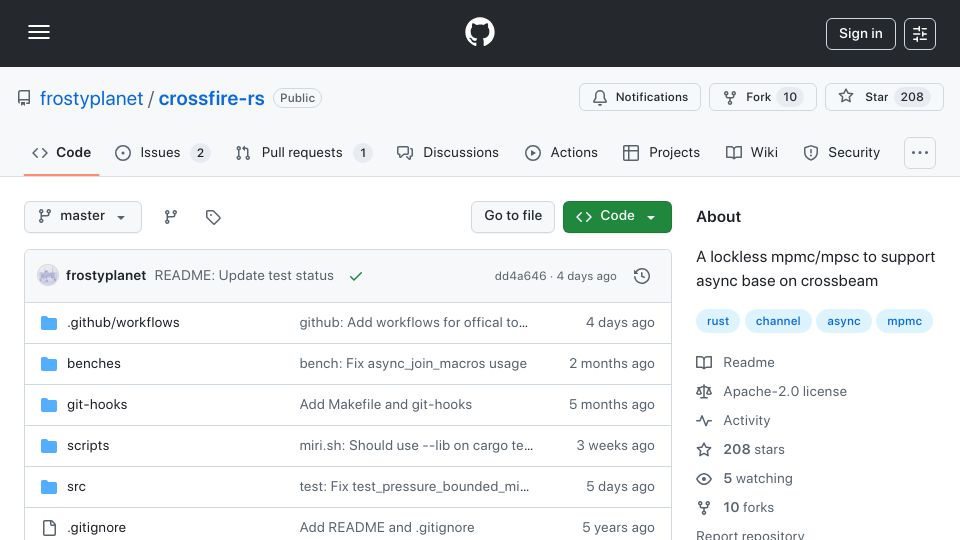Screen dimensions: 960x540
Task: Select the async topic tag
Action: tap(844, 321)
